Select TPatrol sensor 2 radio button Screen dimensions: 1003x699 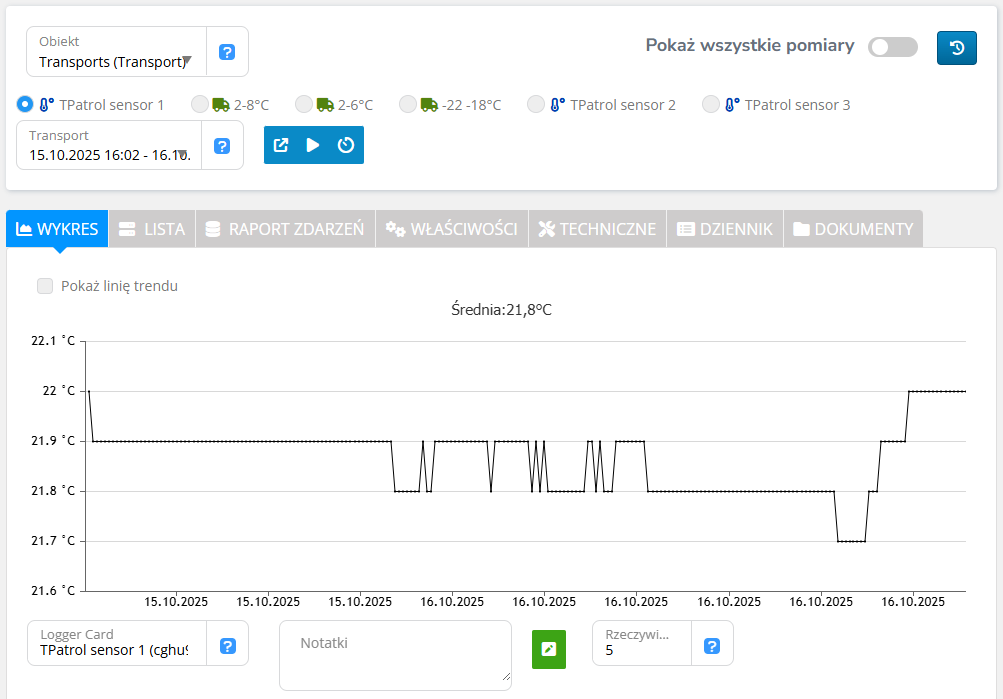536,104
